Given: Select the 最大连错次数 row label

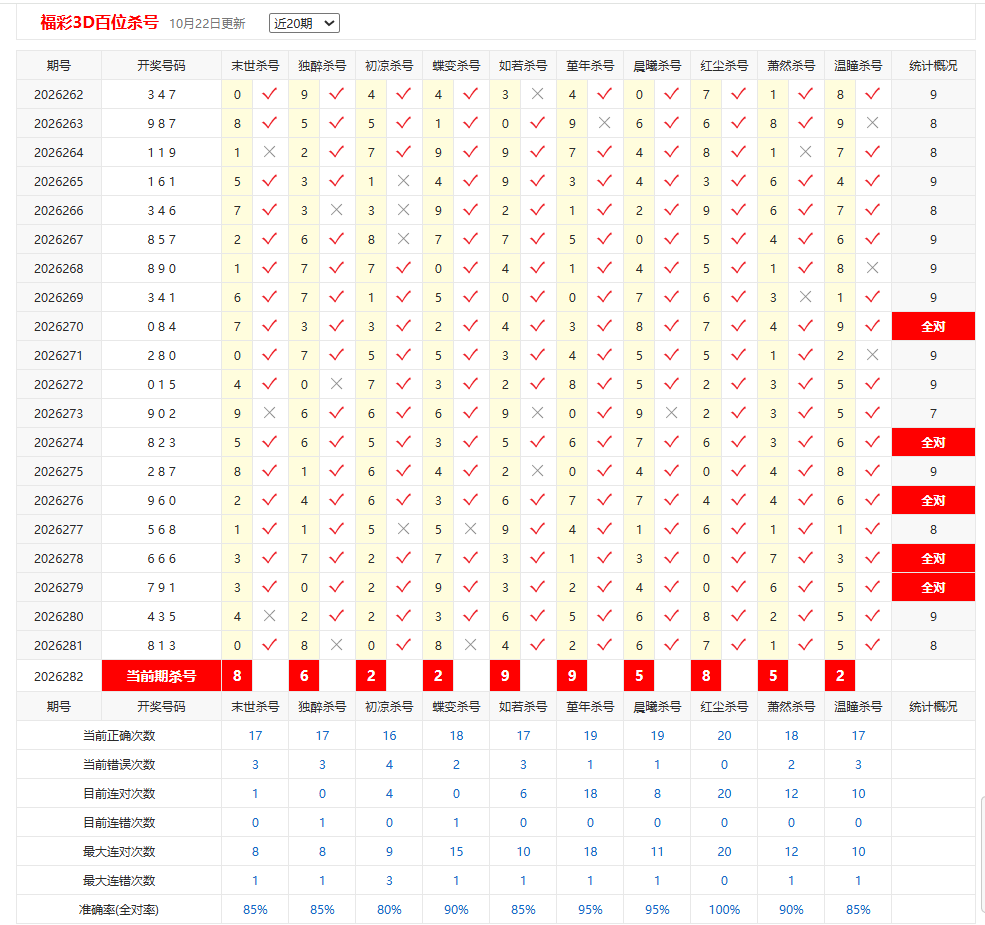Looking at the screenshot, I should (x=119, y=880).
